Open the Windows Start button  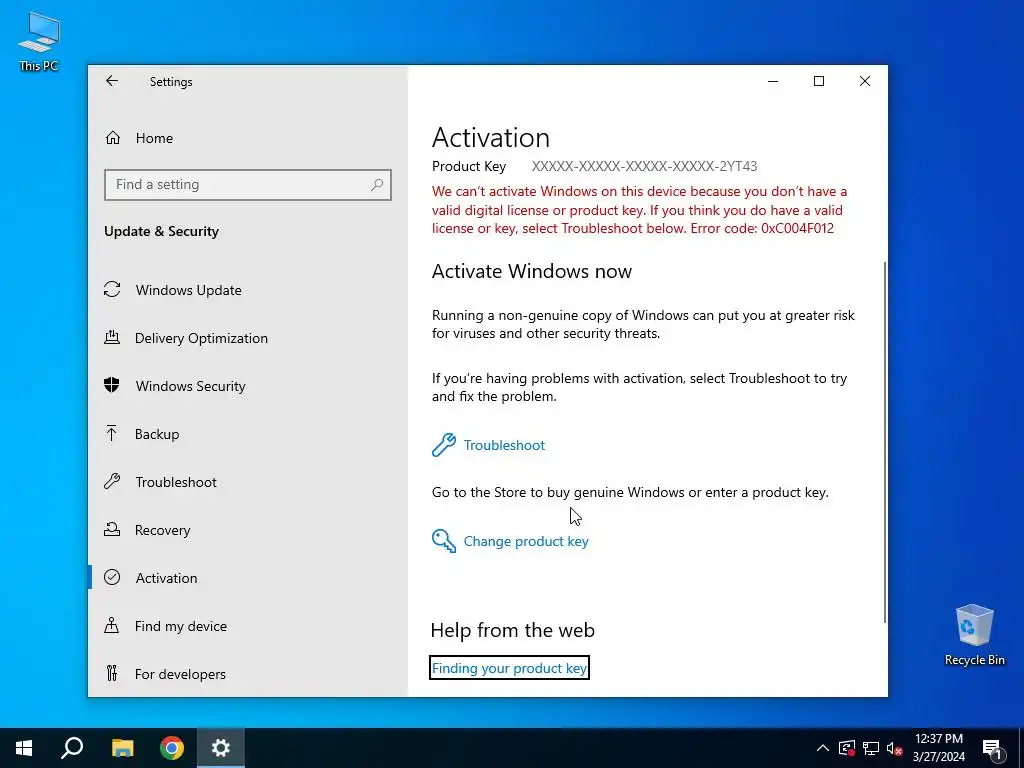24,748
